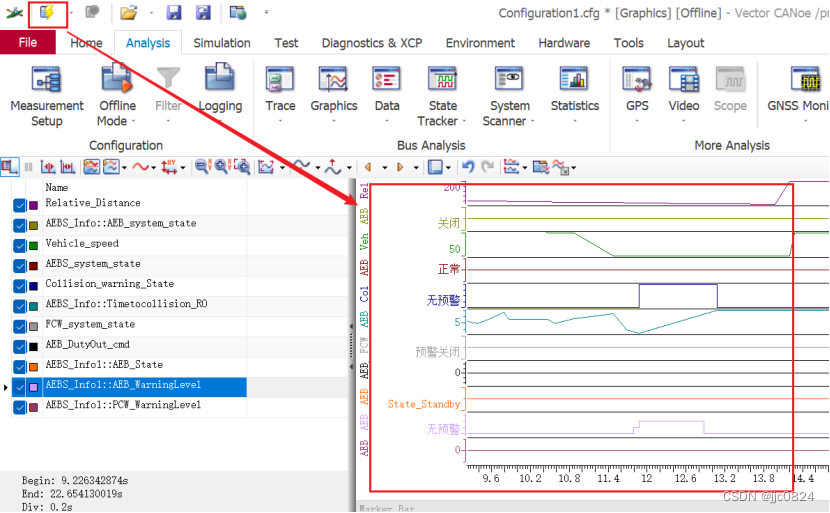Switch to the Simulation ribbon tab
The height and width of the screenshot is (513, 830).
[x=222, y=43]
